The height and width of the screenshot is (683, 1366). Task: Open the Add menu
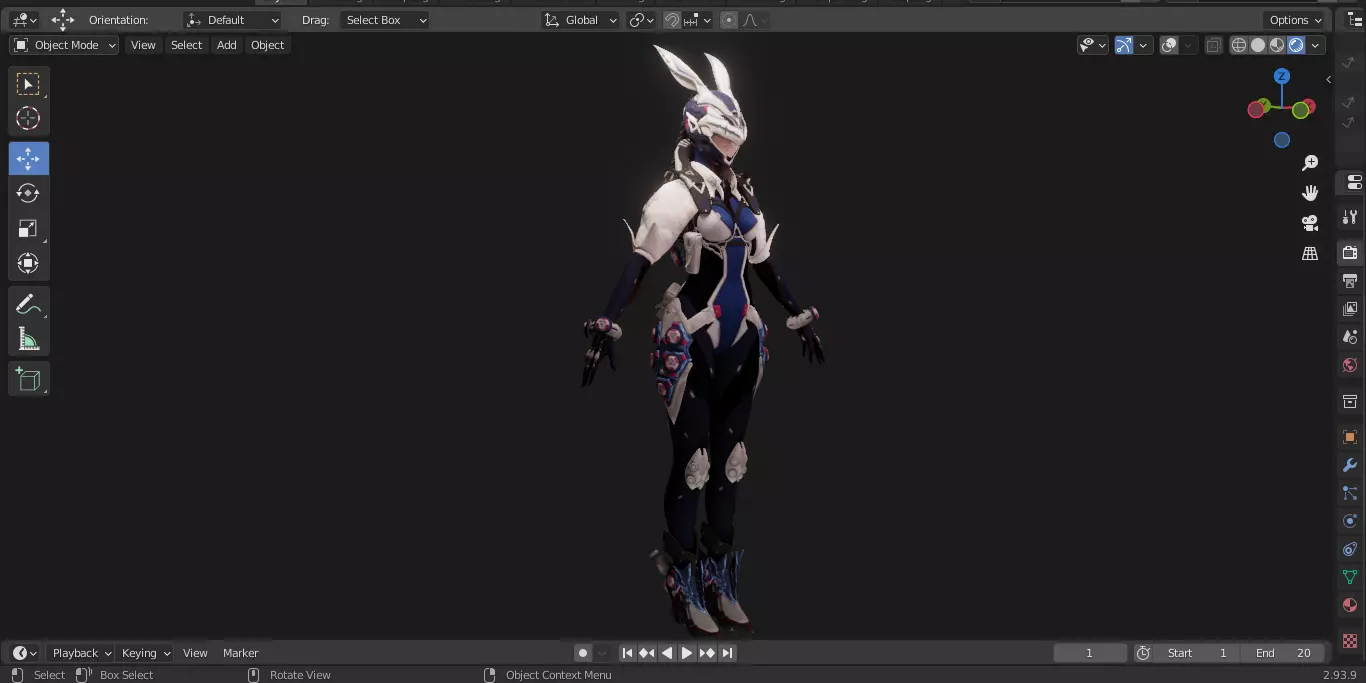[227, 45]
